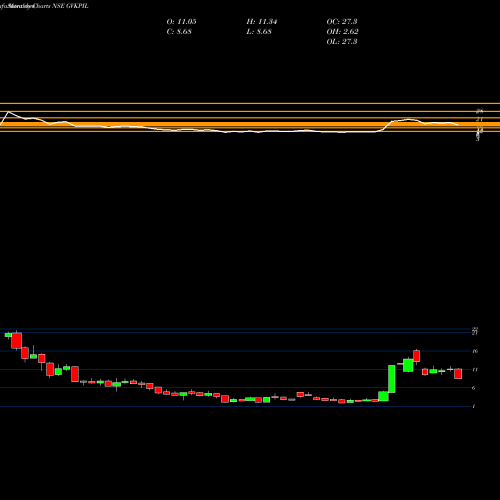Click the "NSE GVKPIL" chart title

pyautogui.click(x=71, y=6)
